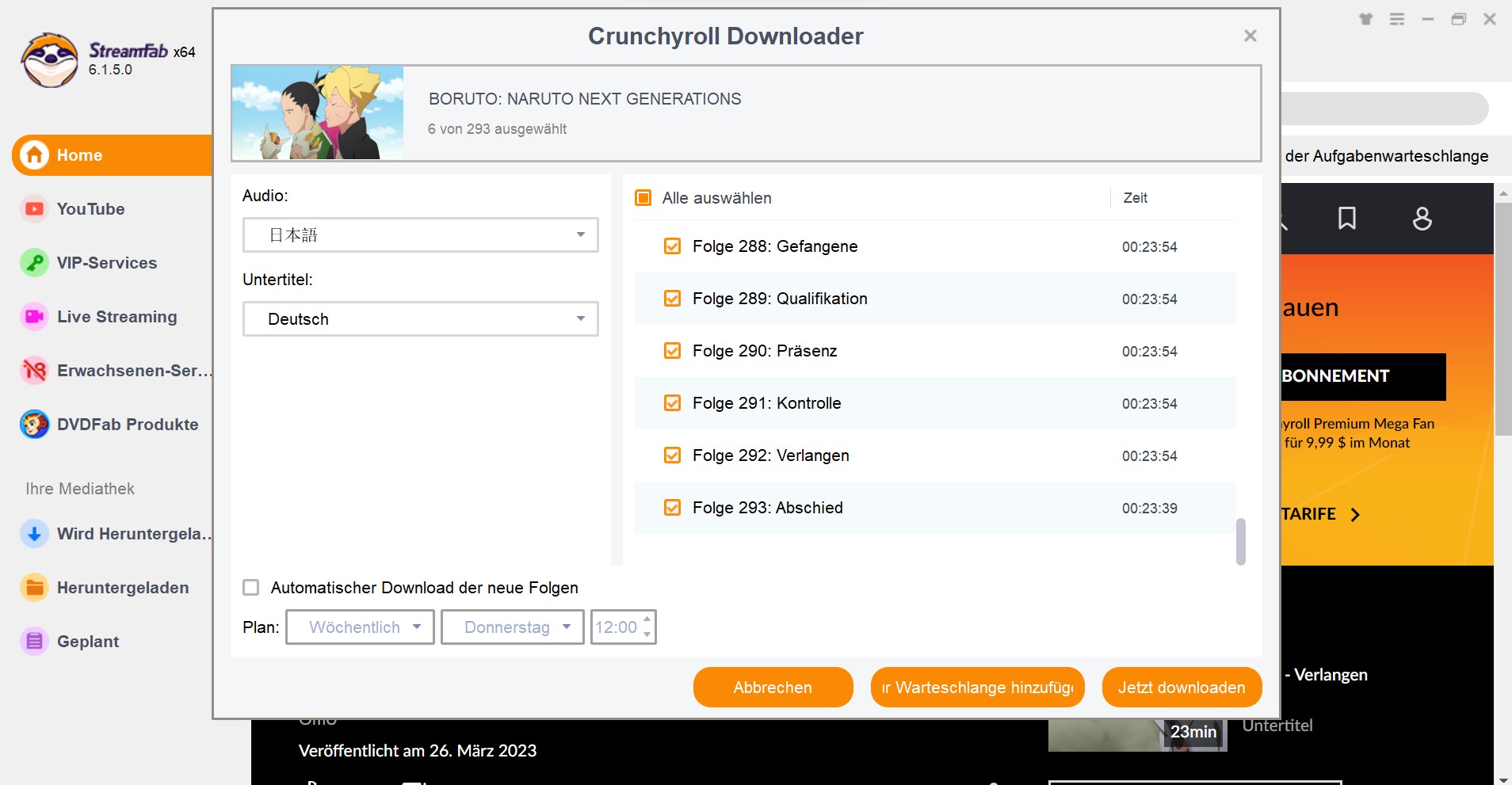Screen dimensions: 1512x785
Task: Click the Crunchyroll user account icon
Action: [x=1422, y=219]
